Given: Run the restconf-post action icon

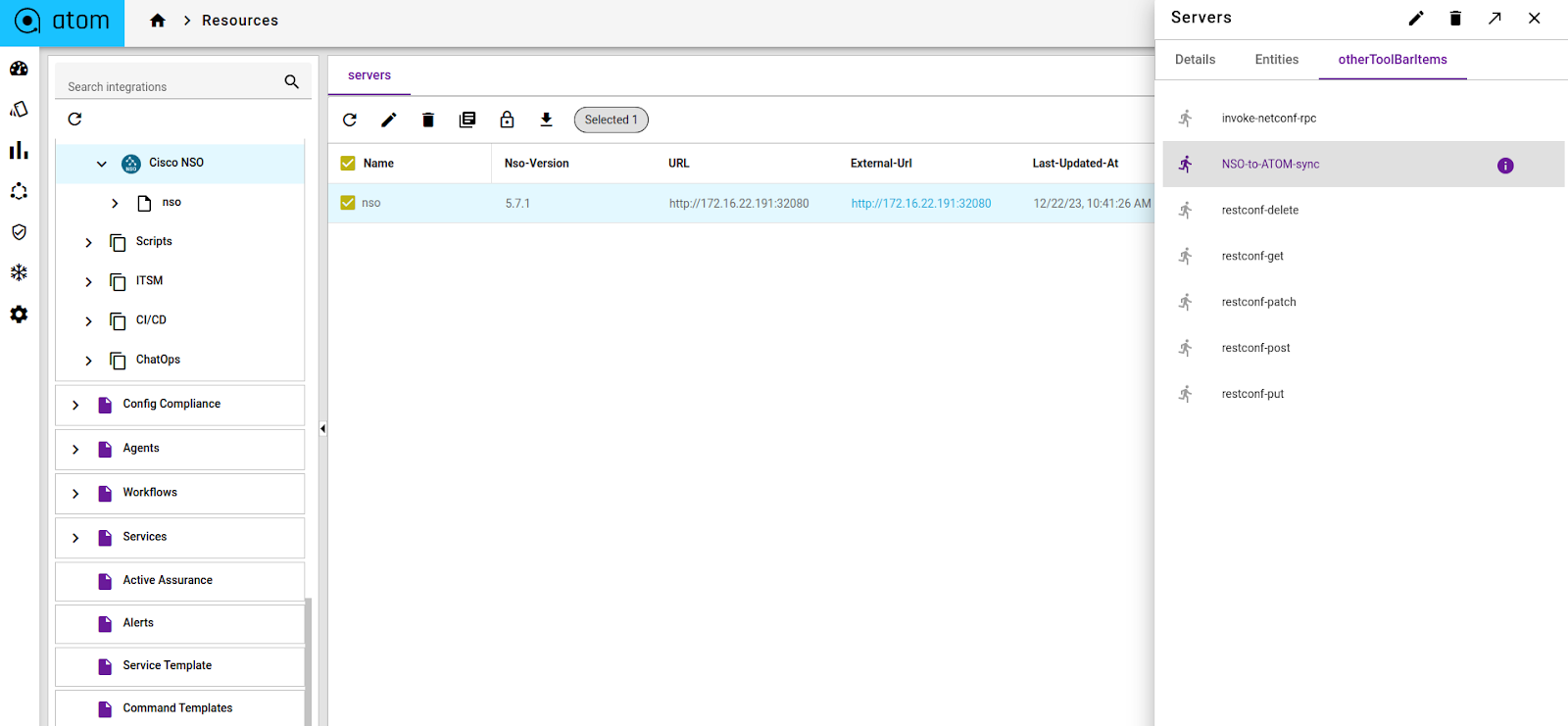Looking at the screenshot, I should coord(1186,349).
